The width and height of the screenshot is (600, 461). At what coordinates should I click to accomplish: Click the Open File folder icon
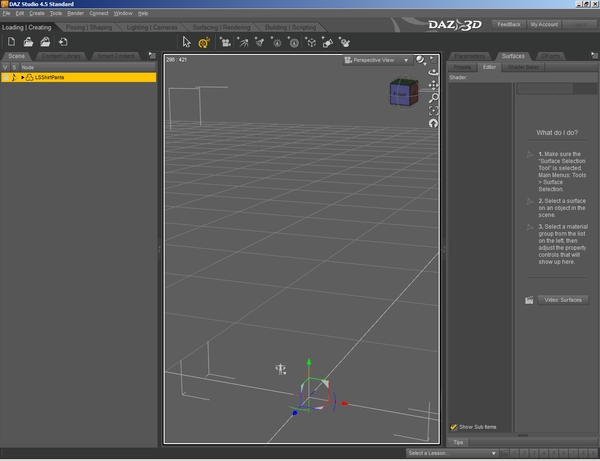28,42
